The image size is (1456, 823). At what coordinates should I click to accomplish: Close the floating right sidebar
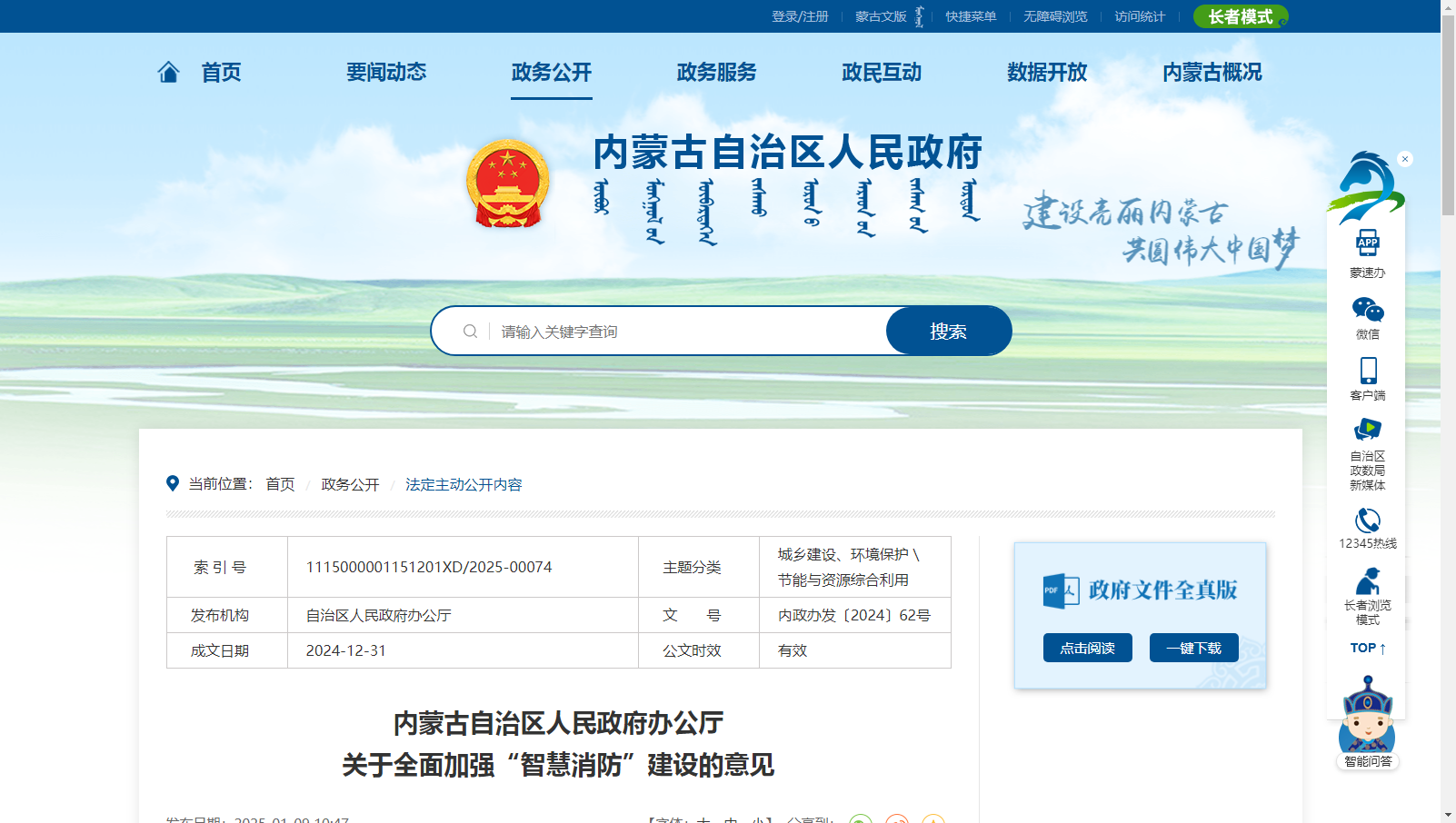[x=1405, y=159]
